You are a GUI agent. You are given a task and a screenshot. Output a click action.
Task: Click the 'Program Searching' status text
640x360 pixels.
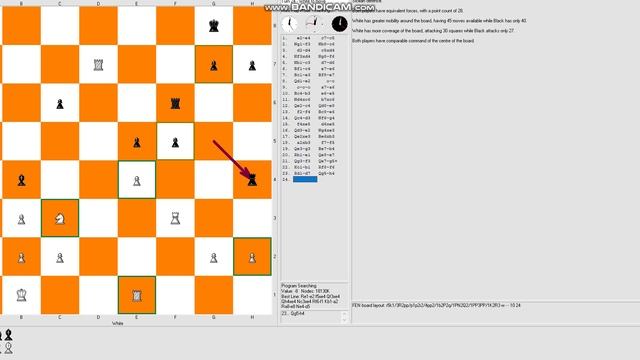[x=298, y=286]
